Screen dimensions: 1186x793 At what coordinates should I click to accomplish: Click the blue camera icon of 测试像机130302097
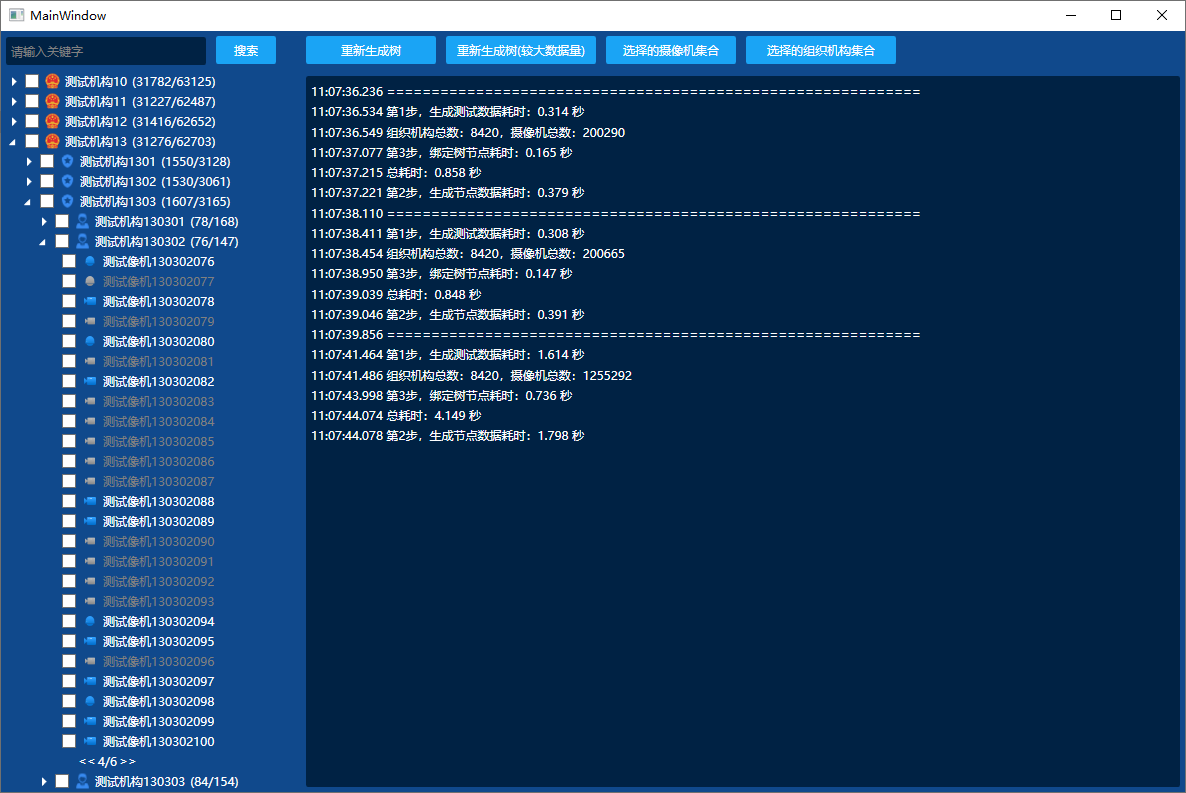pos(90,681)
